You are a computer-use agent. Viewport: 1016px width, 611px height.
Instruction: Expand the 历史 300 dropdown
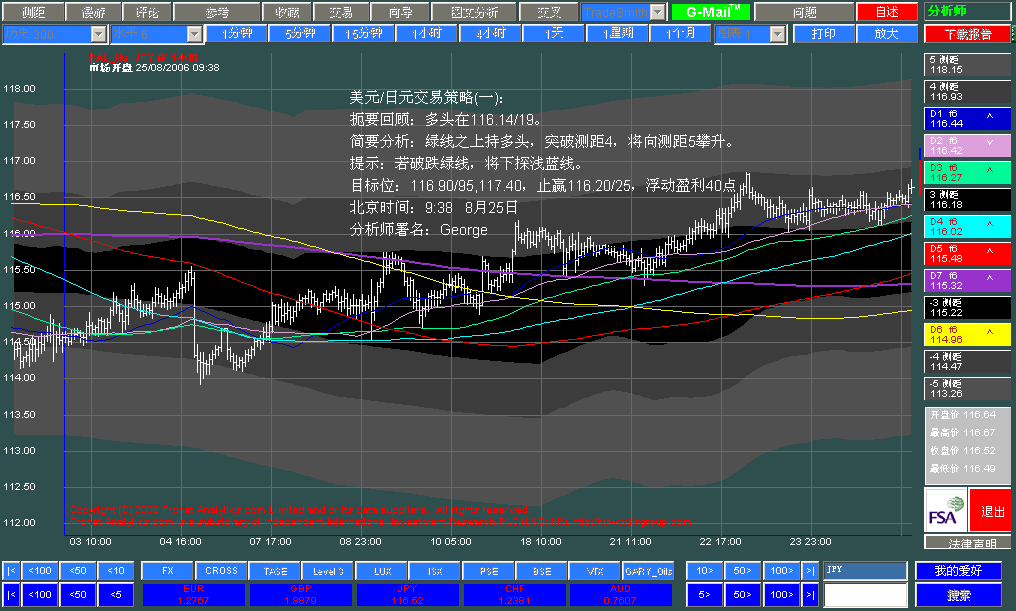tap(98, 34)
